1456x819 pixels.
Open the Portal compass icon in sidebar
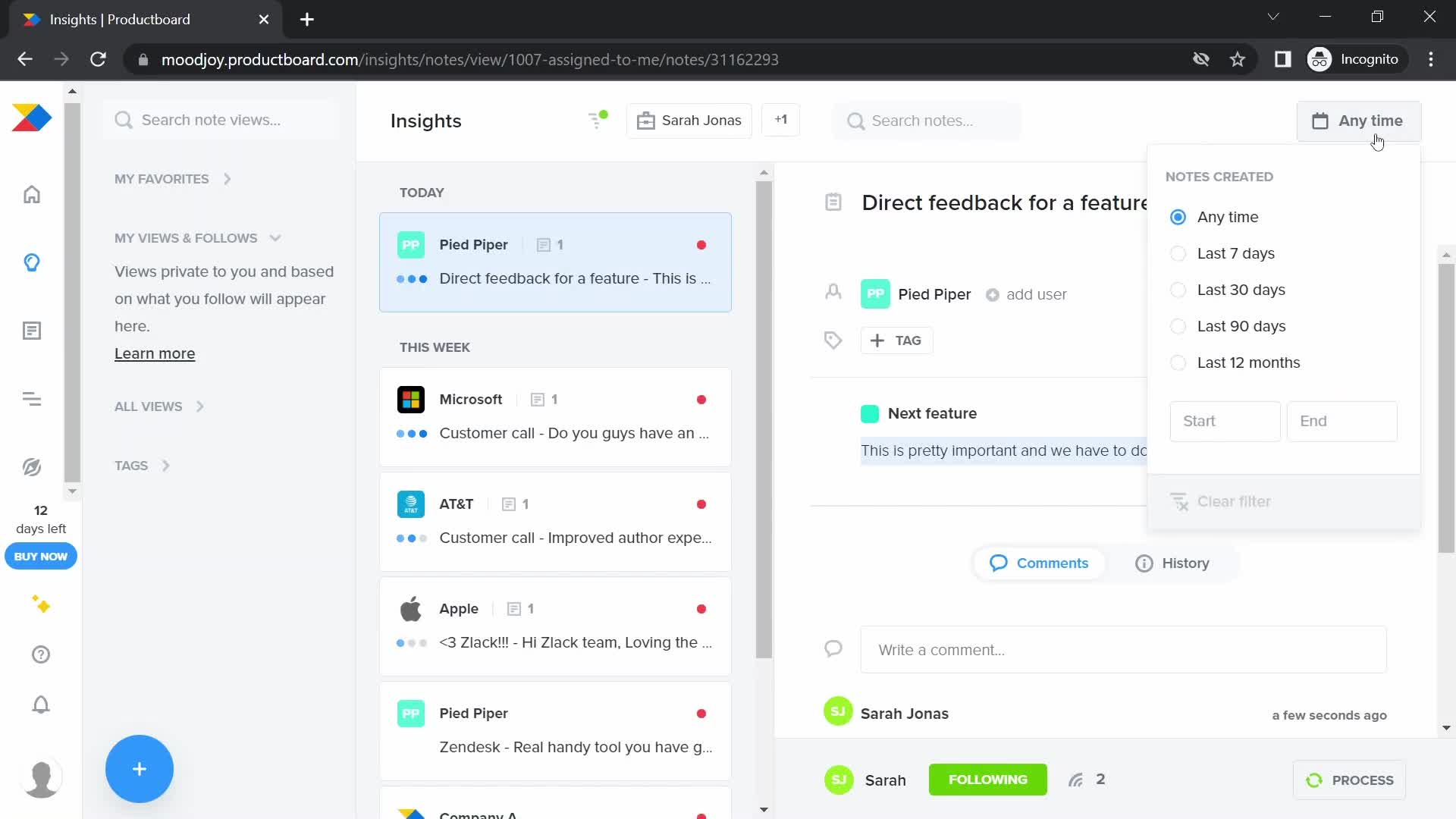coord(32,467)
